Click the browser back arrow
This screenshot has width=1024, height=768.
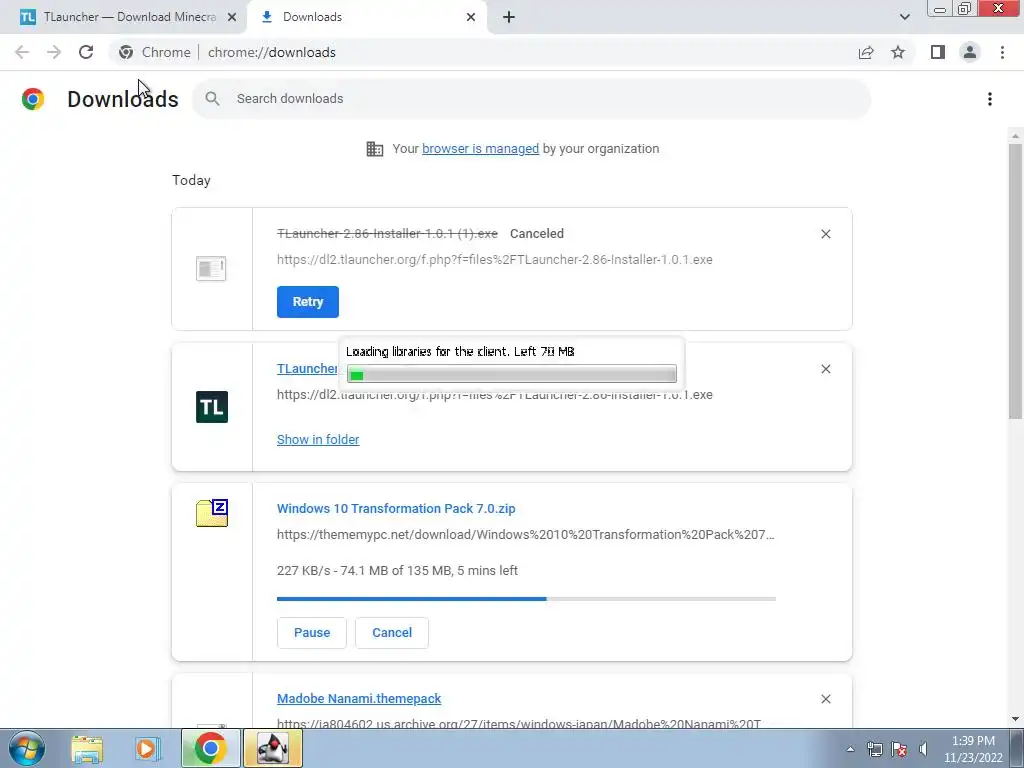tap(22, 52)
